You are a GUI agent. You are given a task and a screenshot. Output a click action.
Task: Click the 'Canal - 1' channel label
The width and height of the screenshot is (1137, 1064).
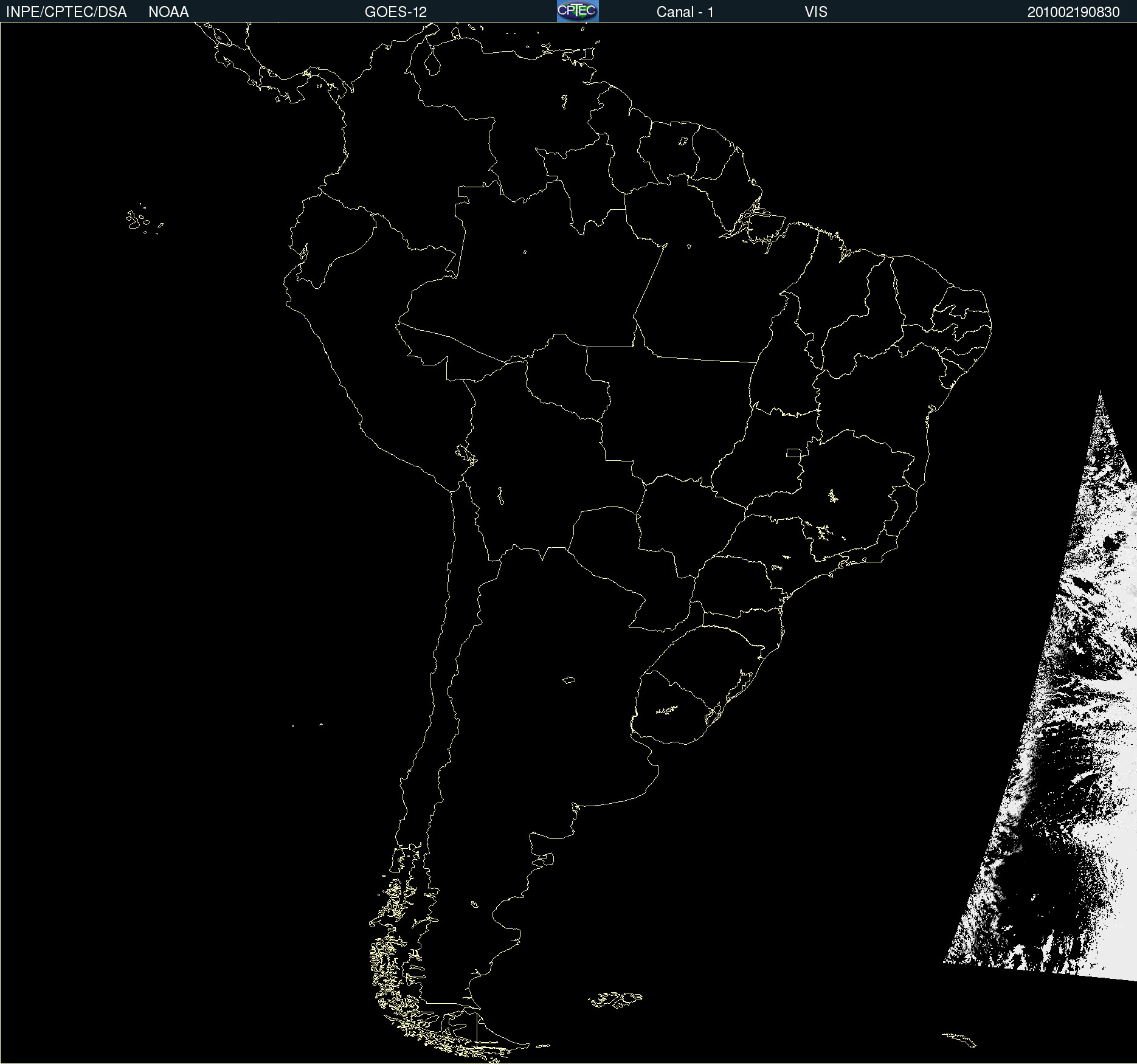point(685,12)
